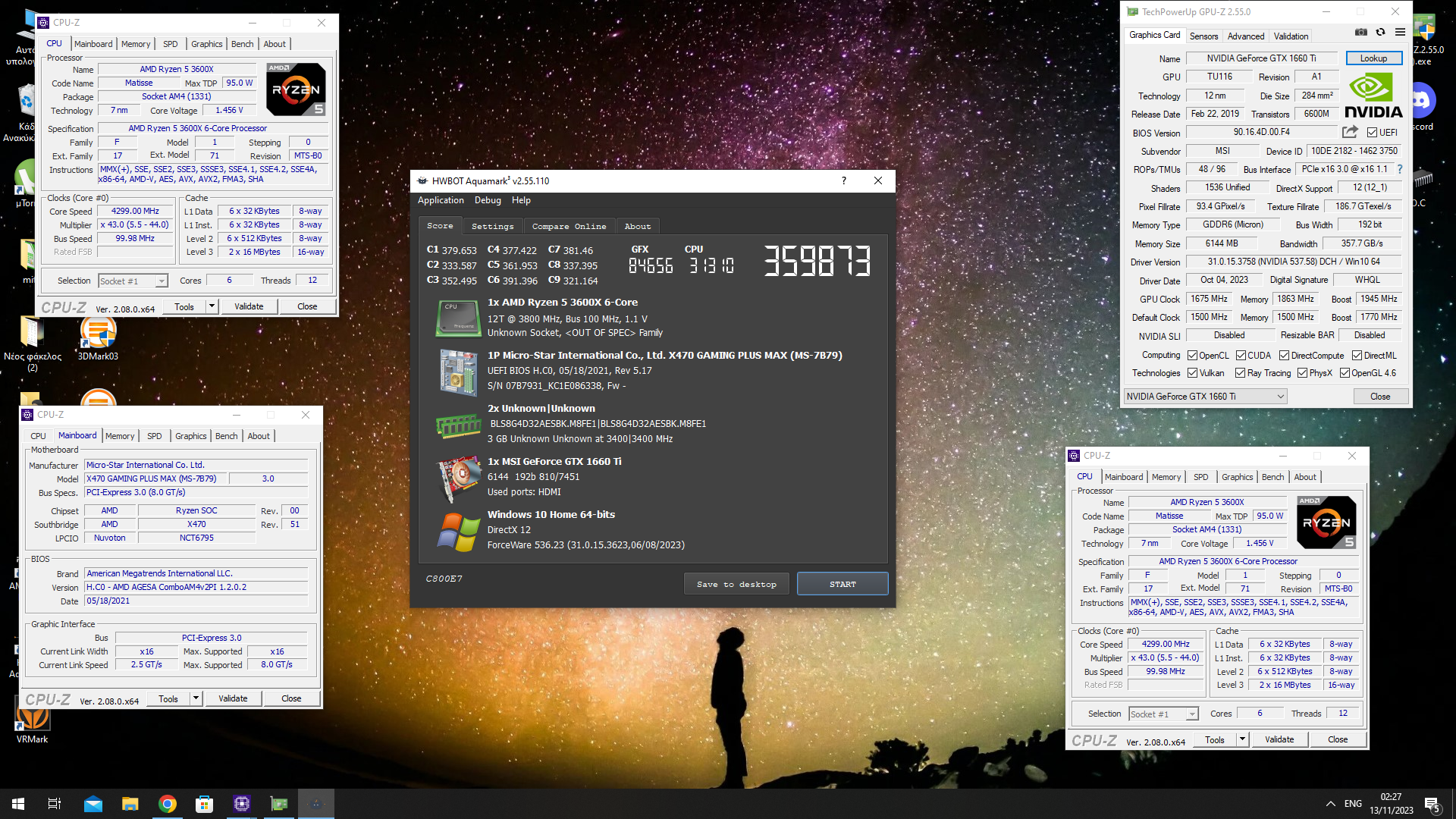Expand Tools arrow in bottom-right CPU-Z
The image size is (1456, 819).
1242,739
